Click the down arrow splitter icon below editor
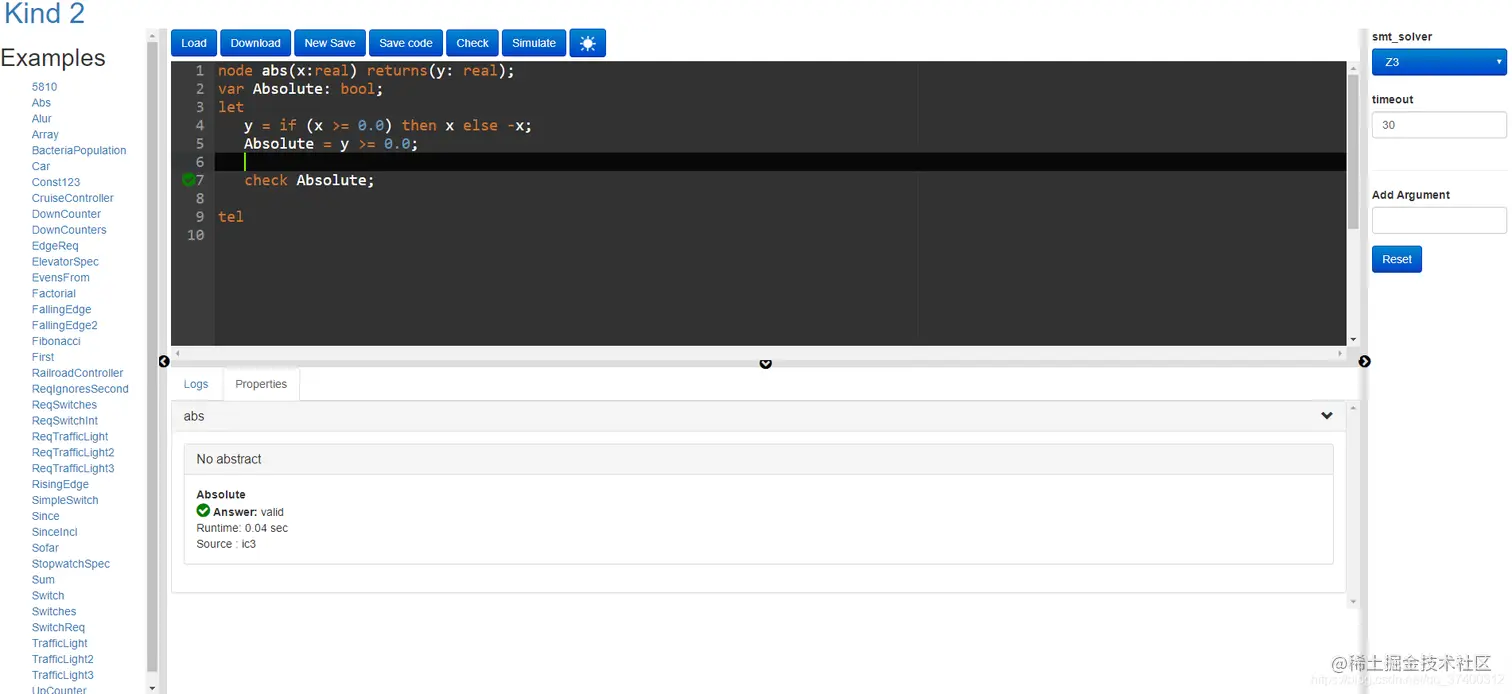Screen dimensions: 1512x694 click(x=766, y=364)
